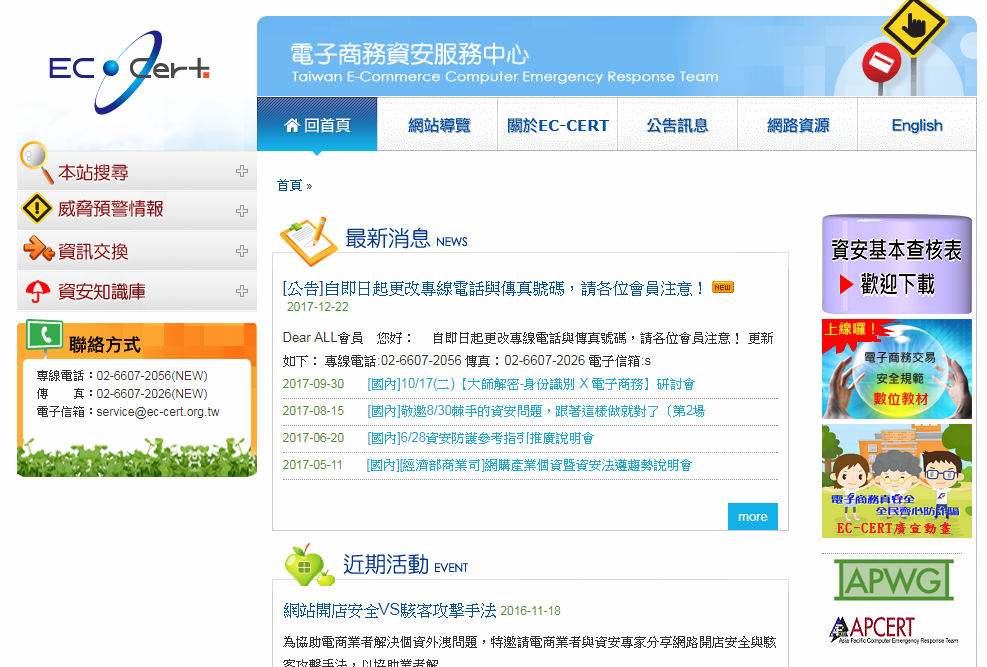Click the 威脅預警情報 sidebar label
The width and height of the screenshot is (987, 667).
tap(111, 209)
